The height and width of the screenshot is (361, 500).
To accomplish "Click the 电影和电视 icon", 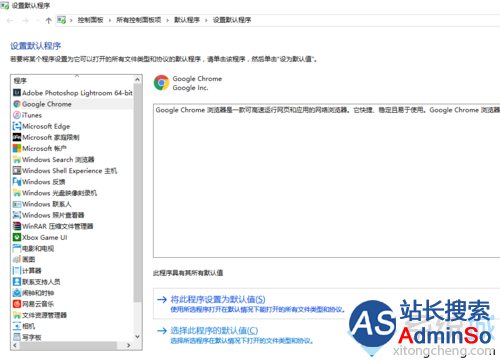I will pyautogui.click(x=17, y=248).
